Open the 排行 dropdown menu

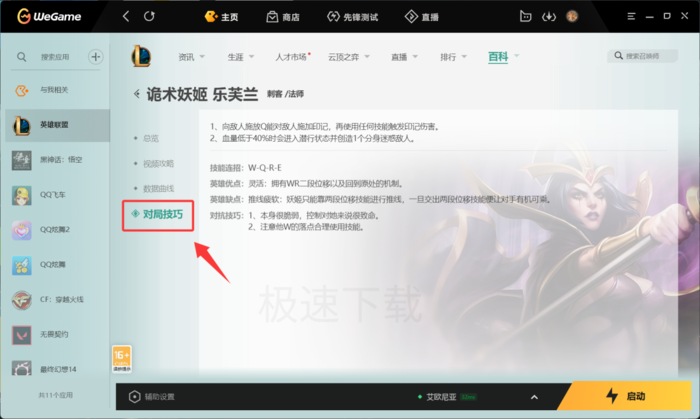coord(453,57)
